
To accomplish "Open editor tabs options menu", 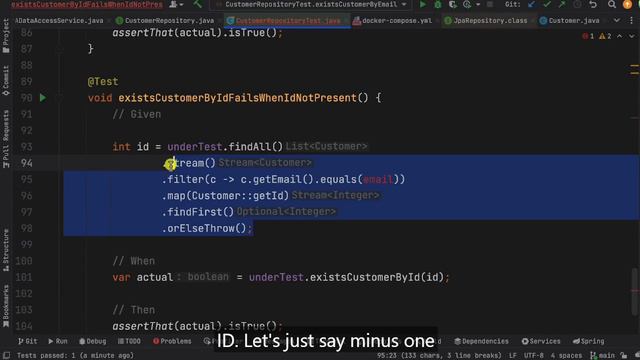I will pos(631,20).
